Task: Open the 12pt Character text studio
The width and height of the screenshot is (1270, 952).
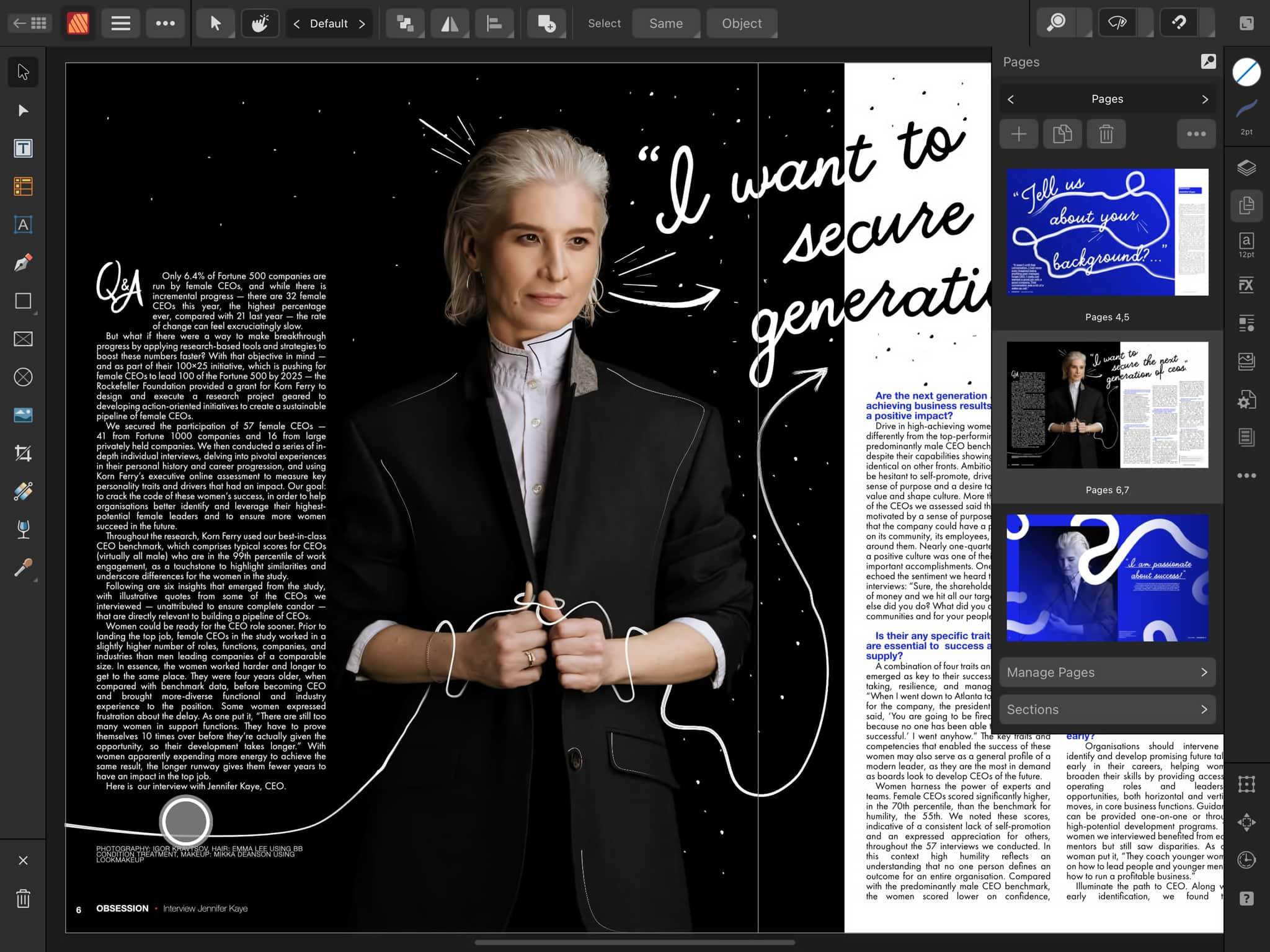Action: 1246,245
